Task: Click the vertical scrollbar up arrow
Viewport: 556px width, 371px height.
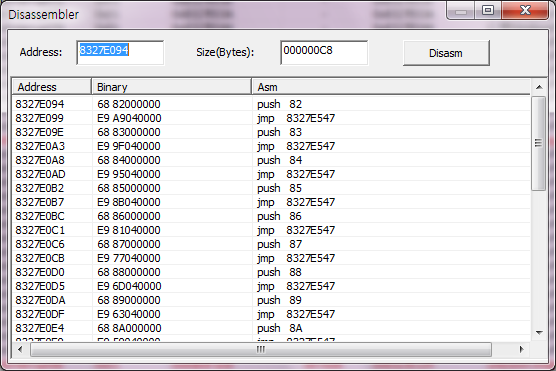Action: pos(539,87)
